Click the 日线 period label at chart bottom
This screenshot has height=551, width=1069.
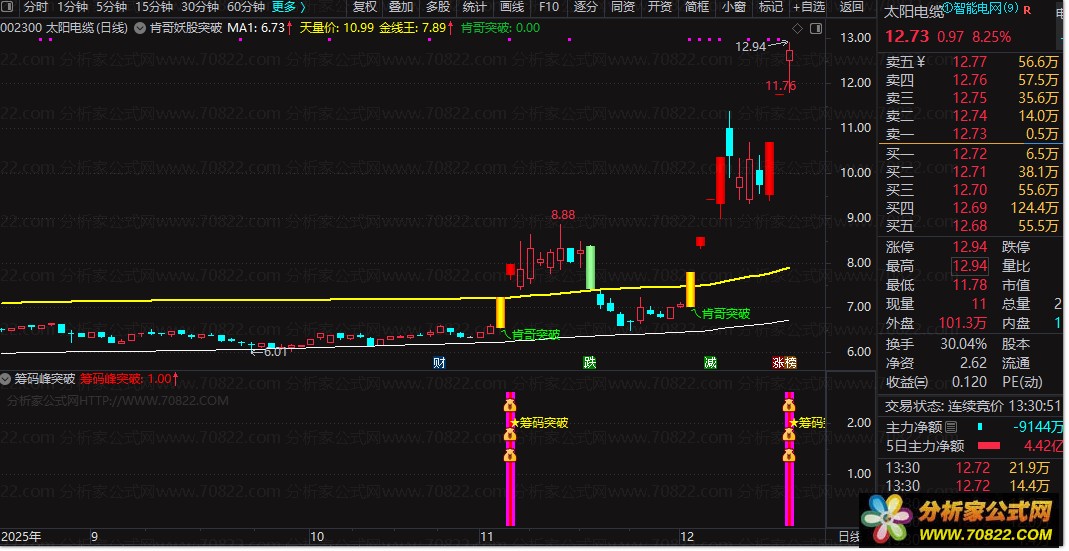pos(849,537)
